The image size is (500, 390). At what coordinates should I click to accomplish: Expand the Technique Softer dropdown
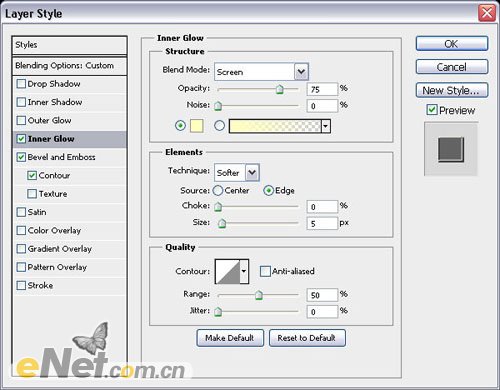[x=252, y=173]
